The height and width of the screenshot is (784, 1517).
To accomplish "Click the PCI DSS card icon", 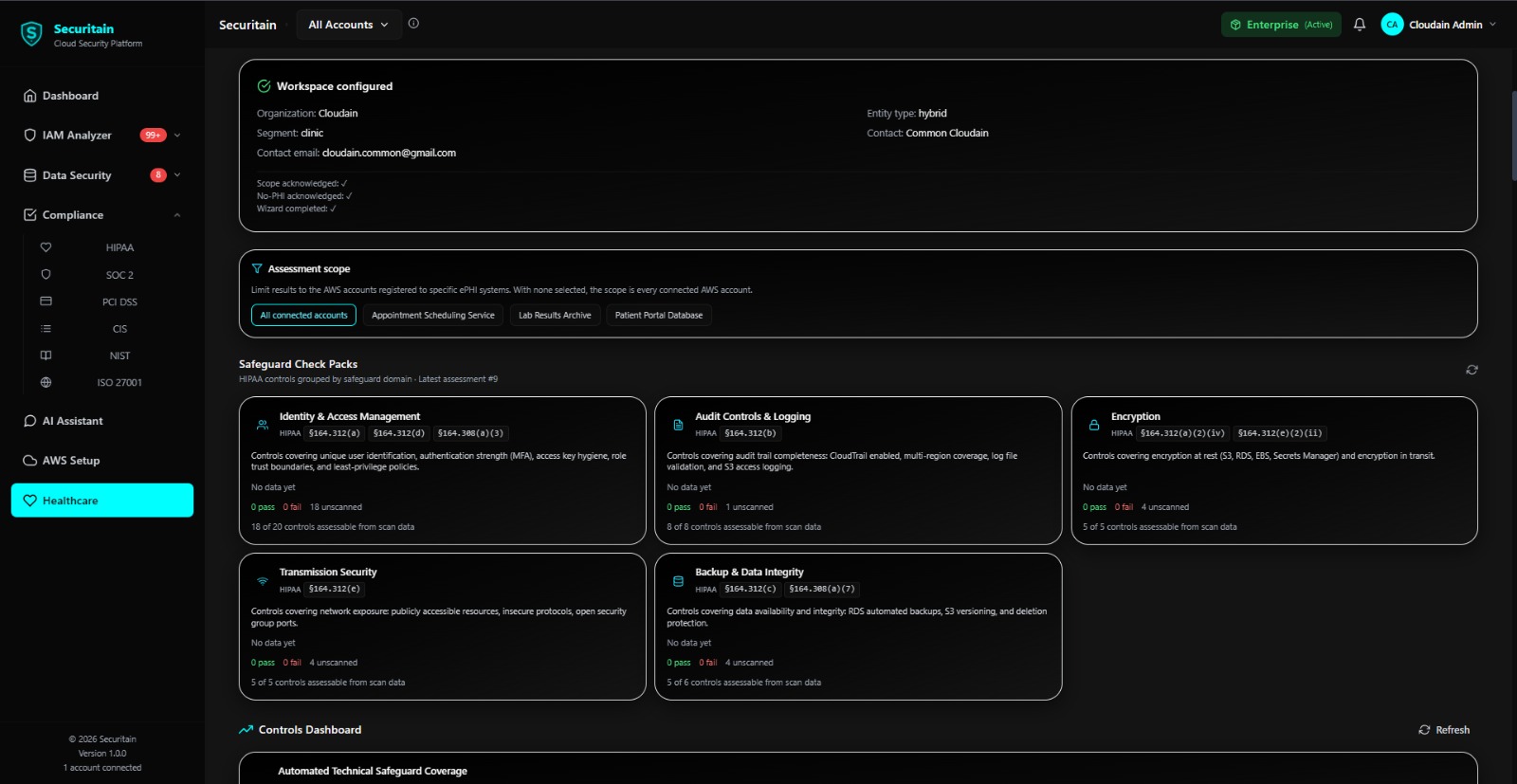I will [x=46, y=301].
